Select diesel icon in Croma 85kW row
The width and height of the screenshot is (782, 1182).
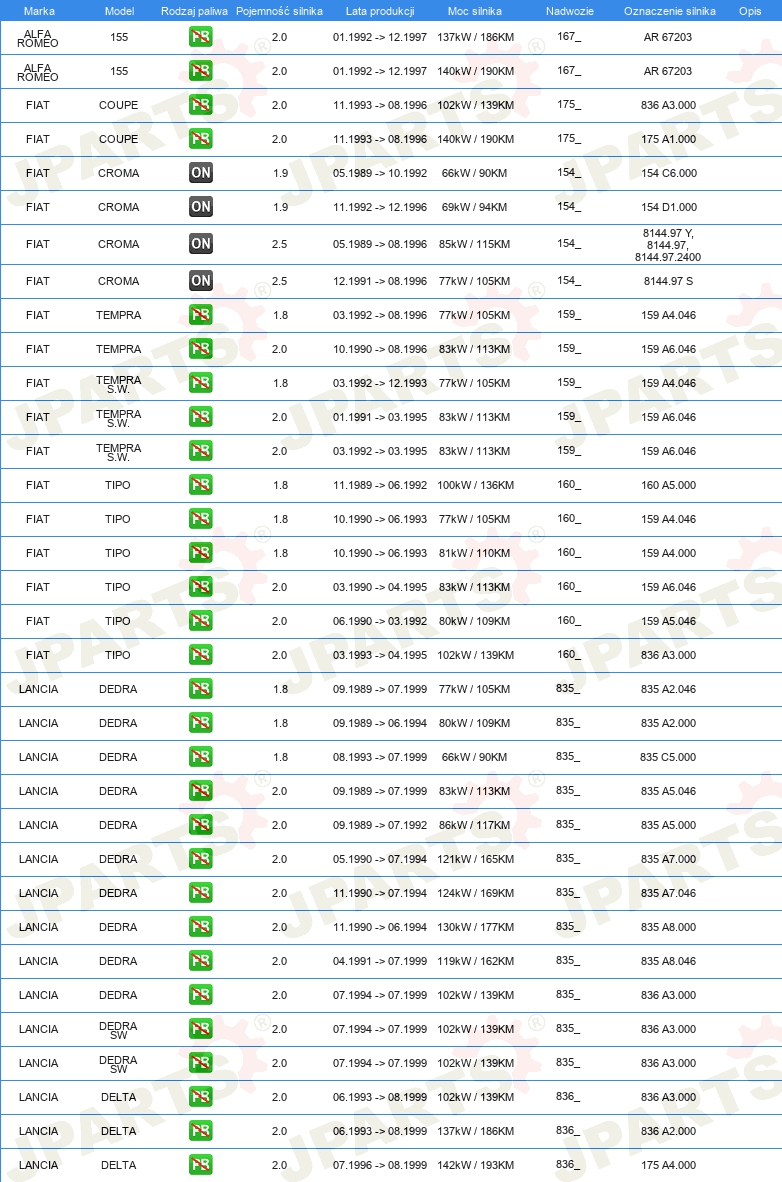[201, 243]
